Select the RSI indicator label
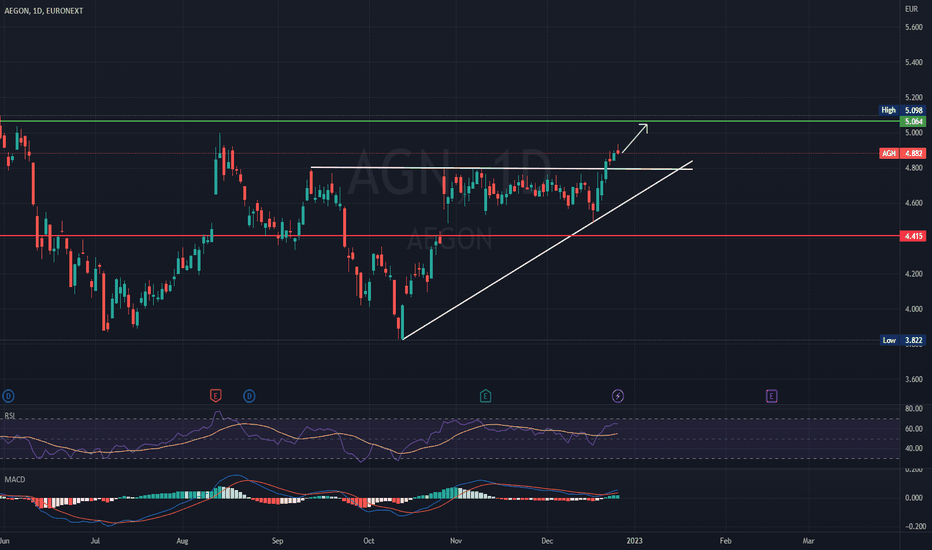Screen dimensions: 932x550 pyautogui.click(x=10, y=416)
